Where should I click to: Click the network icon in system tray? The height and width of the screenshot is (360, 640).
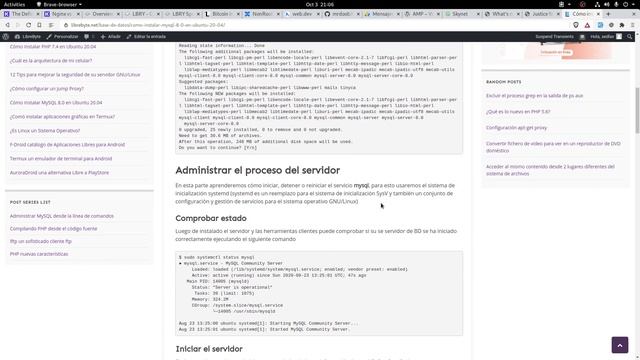pos(597,4)
